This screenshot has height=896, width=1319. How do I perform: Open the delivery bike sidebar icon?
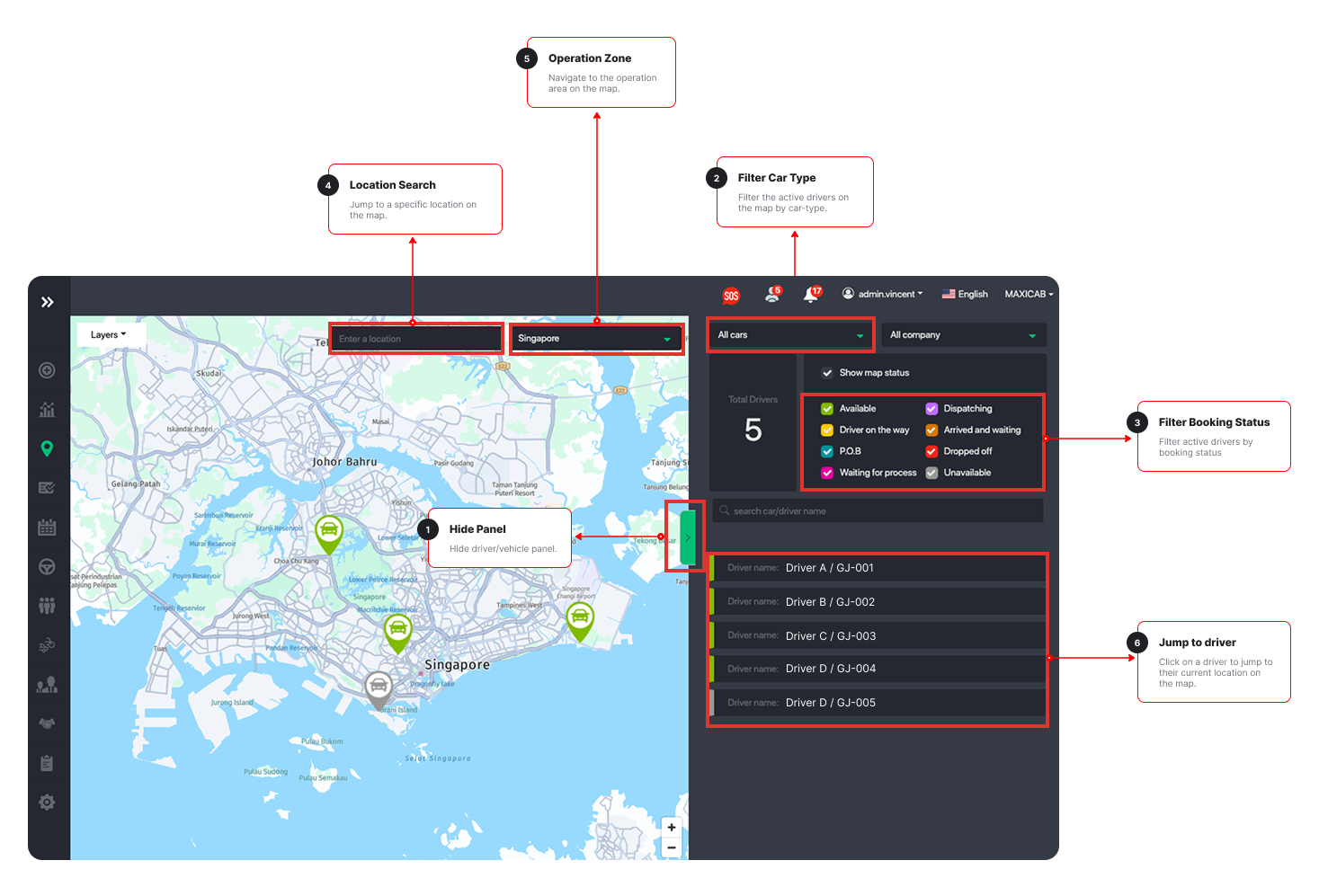(48, 644)
